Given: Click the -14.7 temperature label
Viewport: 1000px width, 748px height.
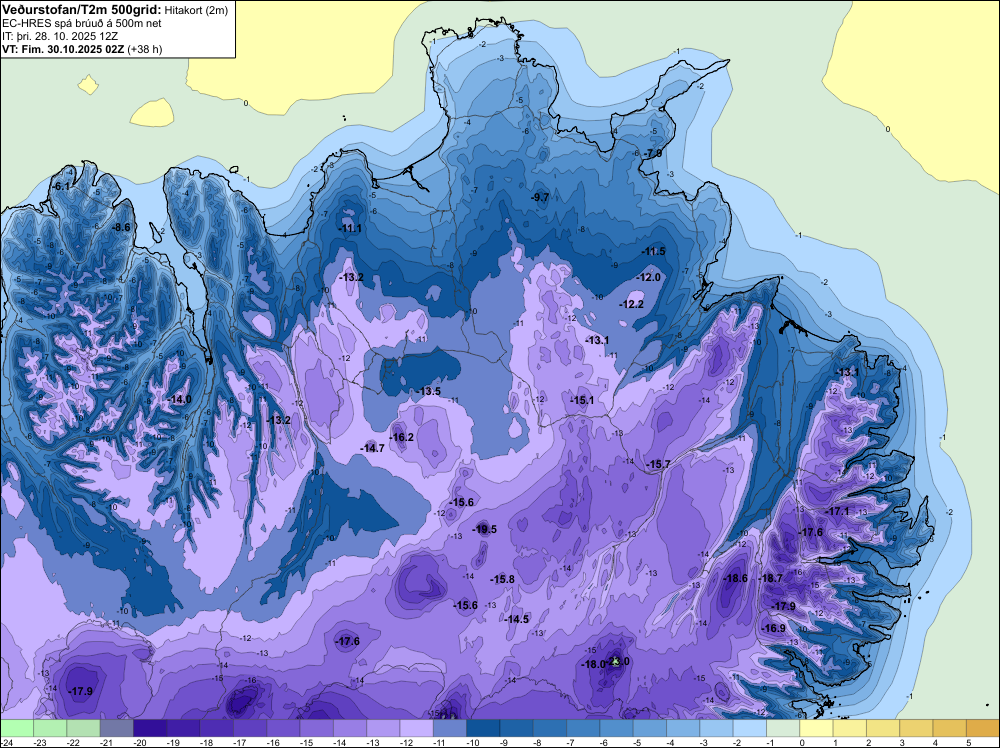Looking at the screenshot, I should (372, 448).
